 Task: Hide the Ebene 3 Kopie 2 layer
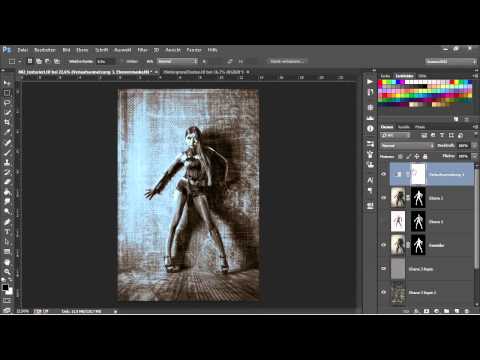coord(384,292)
